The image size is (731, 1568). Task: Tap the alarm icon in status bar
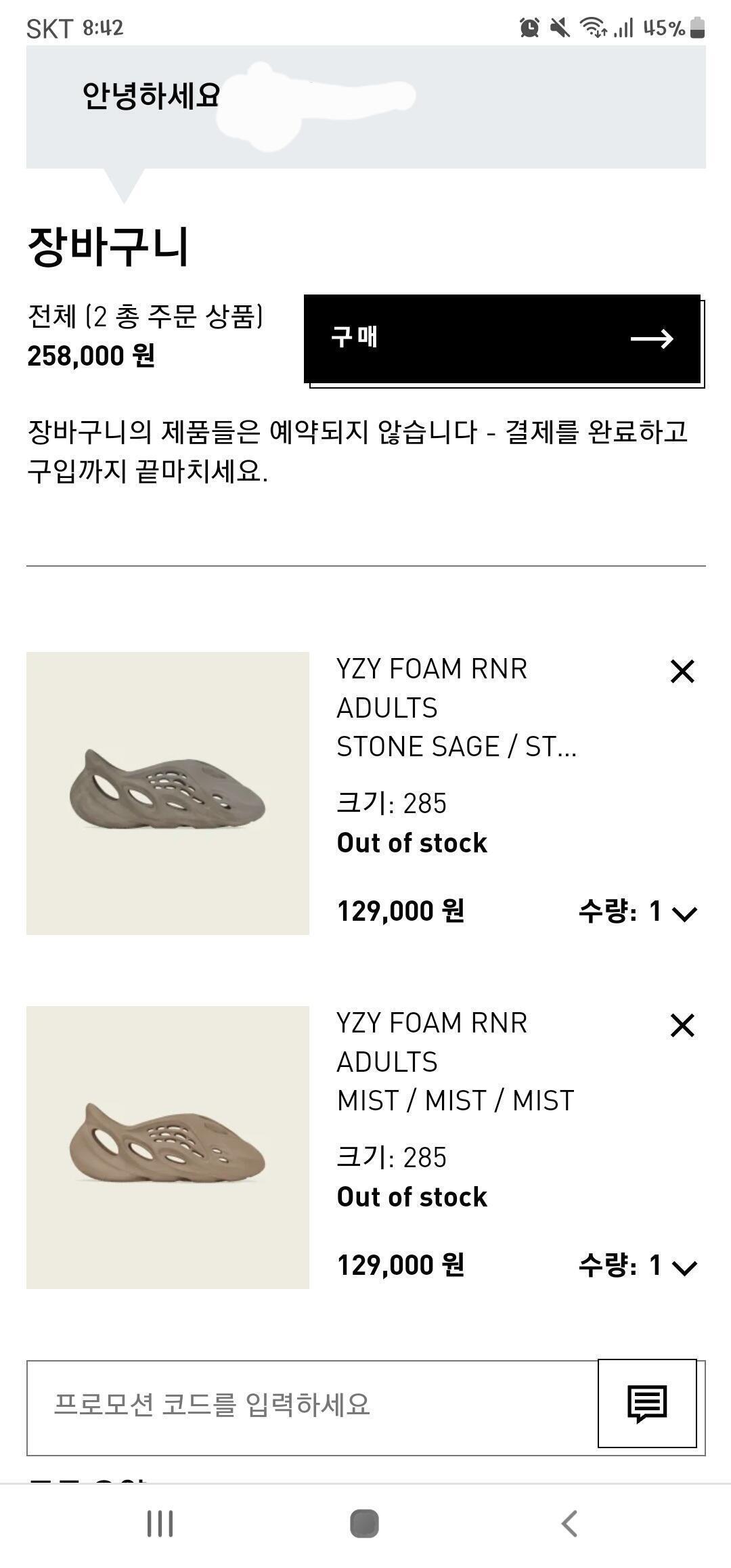(529, 28)
